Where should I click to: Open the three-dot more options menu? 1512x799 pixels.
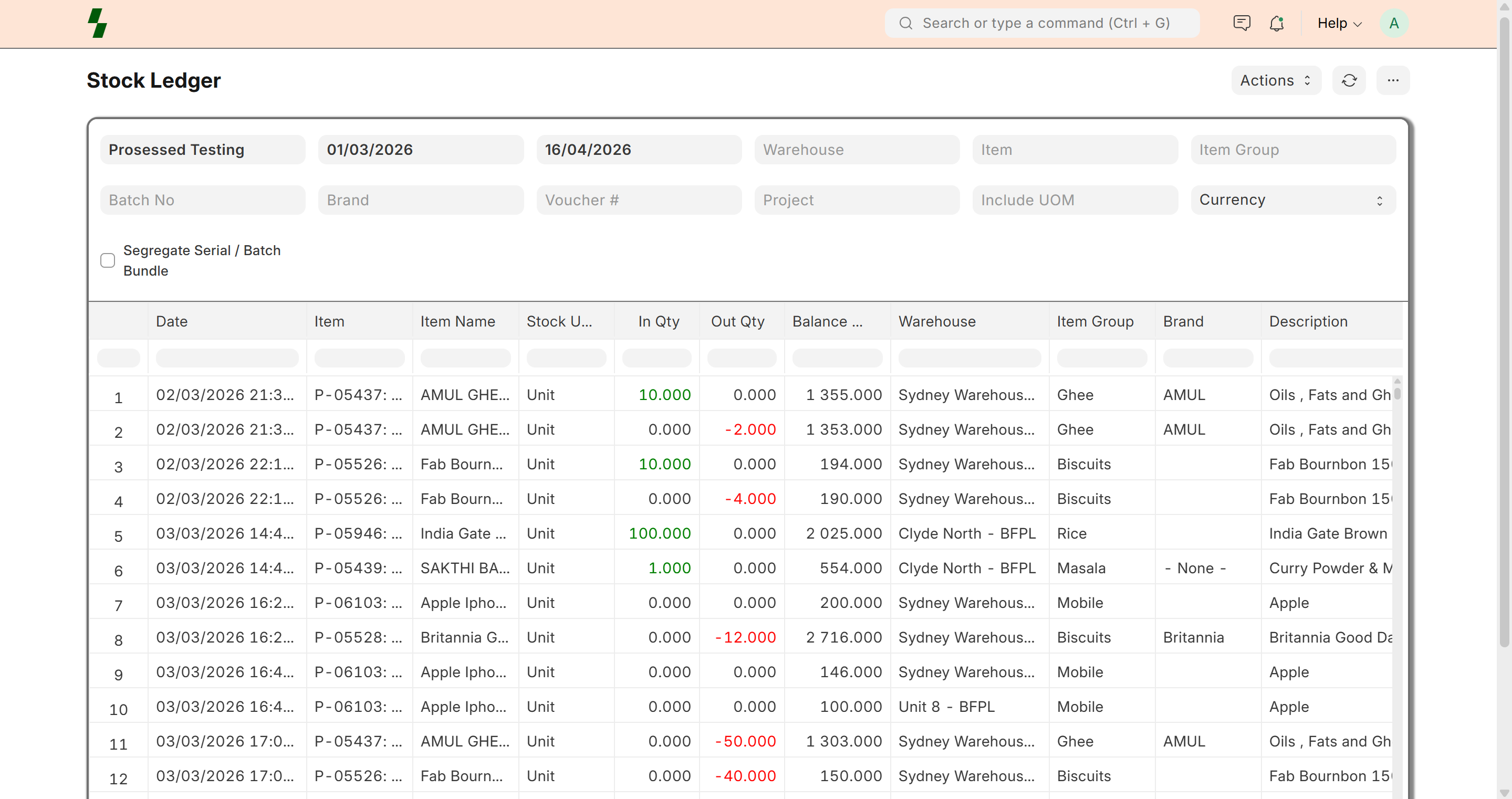click(x=1393, y=80)
